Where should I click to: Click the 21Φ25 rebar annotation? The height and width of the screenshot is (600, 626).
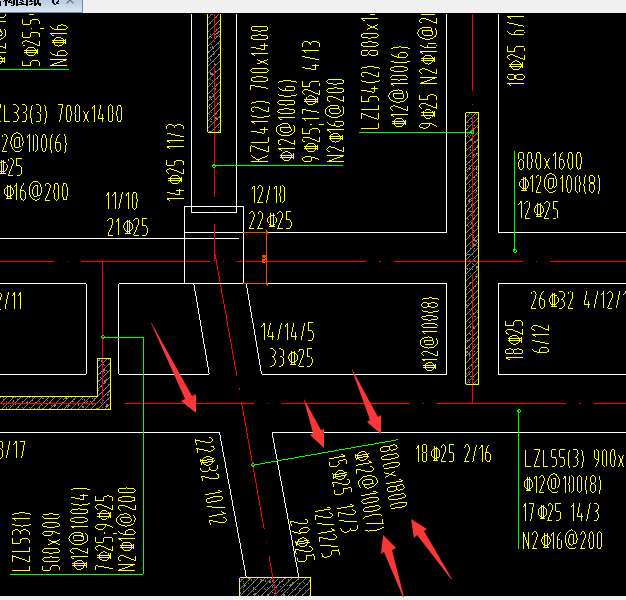pyautogui.click(x=127, y=227)
